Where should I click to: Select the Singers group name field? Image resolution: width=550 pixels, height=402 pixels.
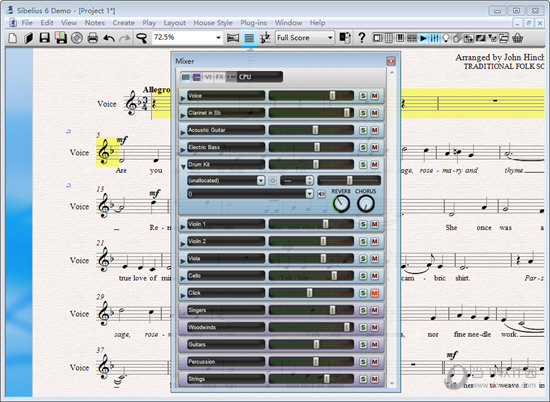[226, 310]
